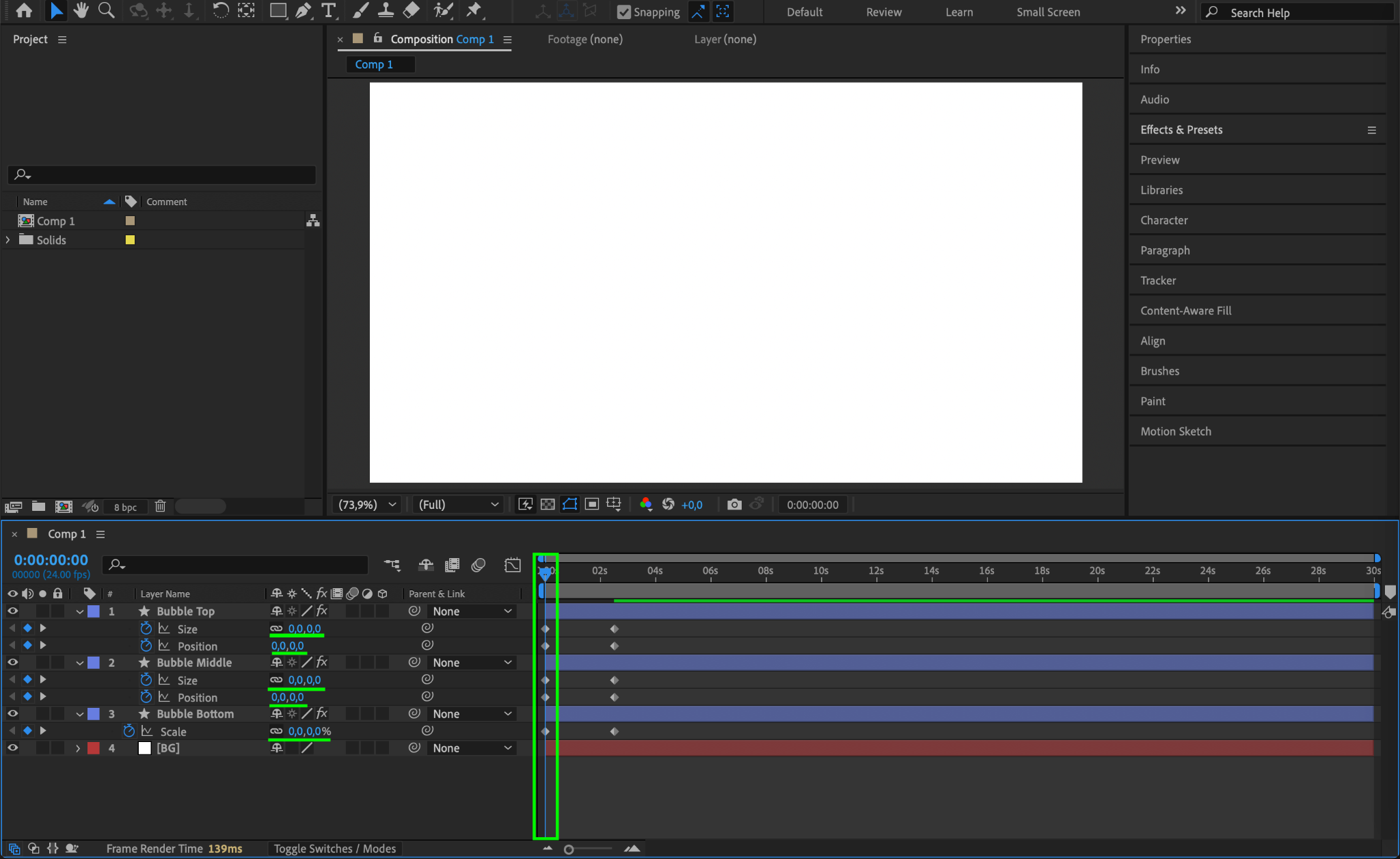Hide the Bubble Top layer
Viewport: 1400px width, 859px height.
12,611
